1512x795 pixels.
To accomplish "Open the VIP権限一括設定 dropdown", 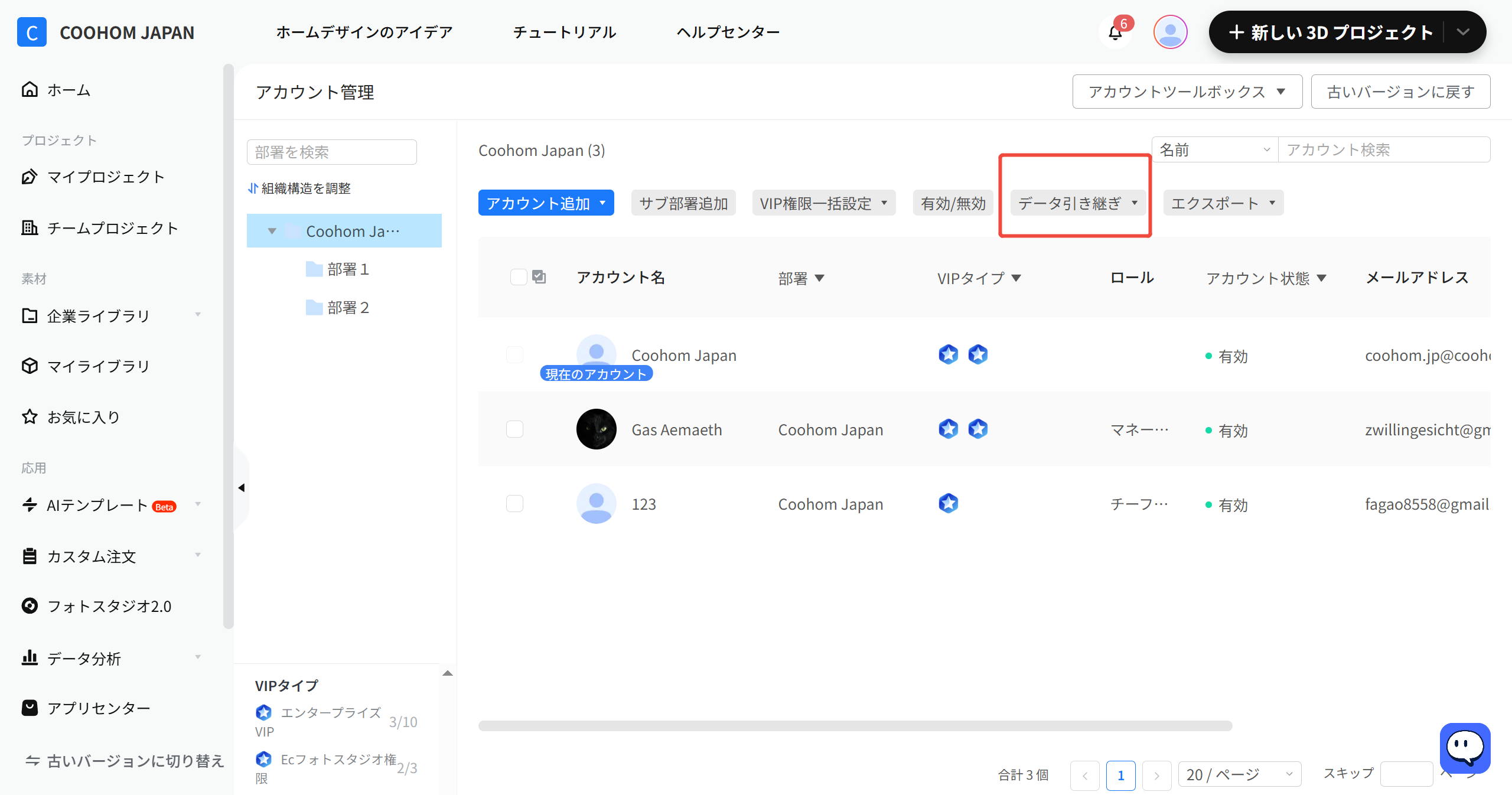I will coord(824,203).
